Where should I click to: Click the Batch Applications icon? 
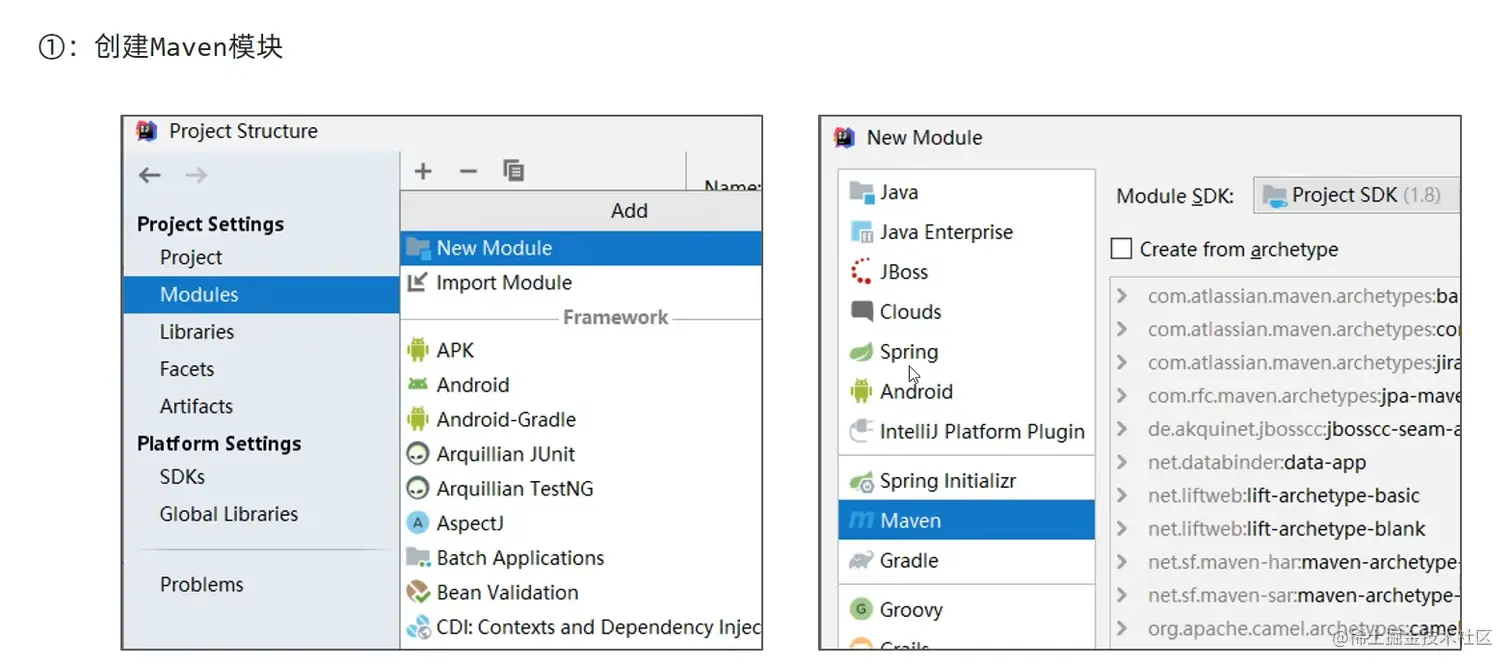point(418,558)
